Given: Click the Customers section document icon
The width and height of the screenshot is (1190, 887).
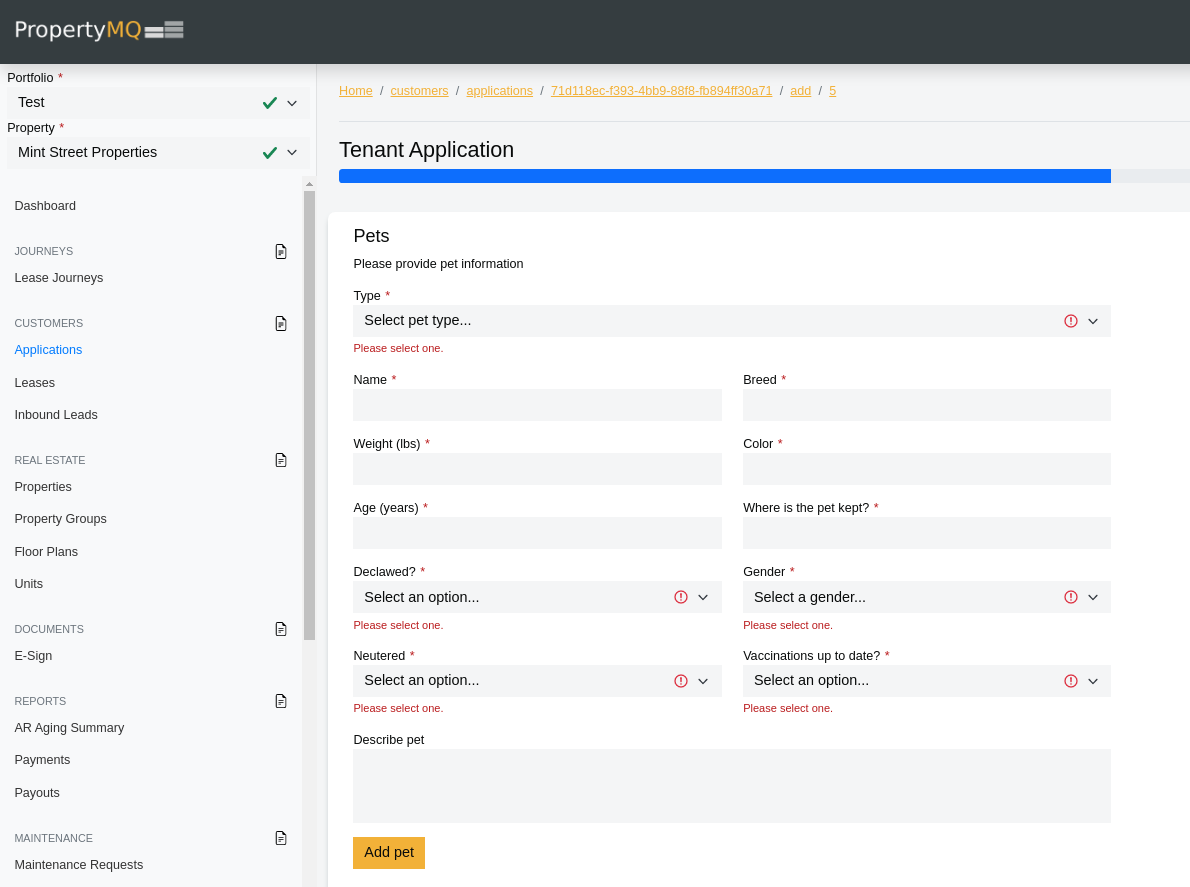Looking at the screenshot, I should point(281,323).
